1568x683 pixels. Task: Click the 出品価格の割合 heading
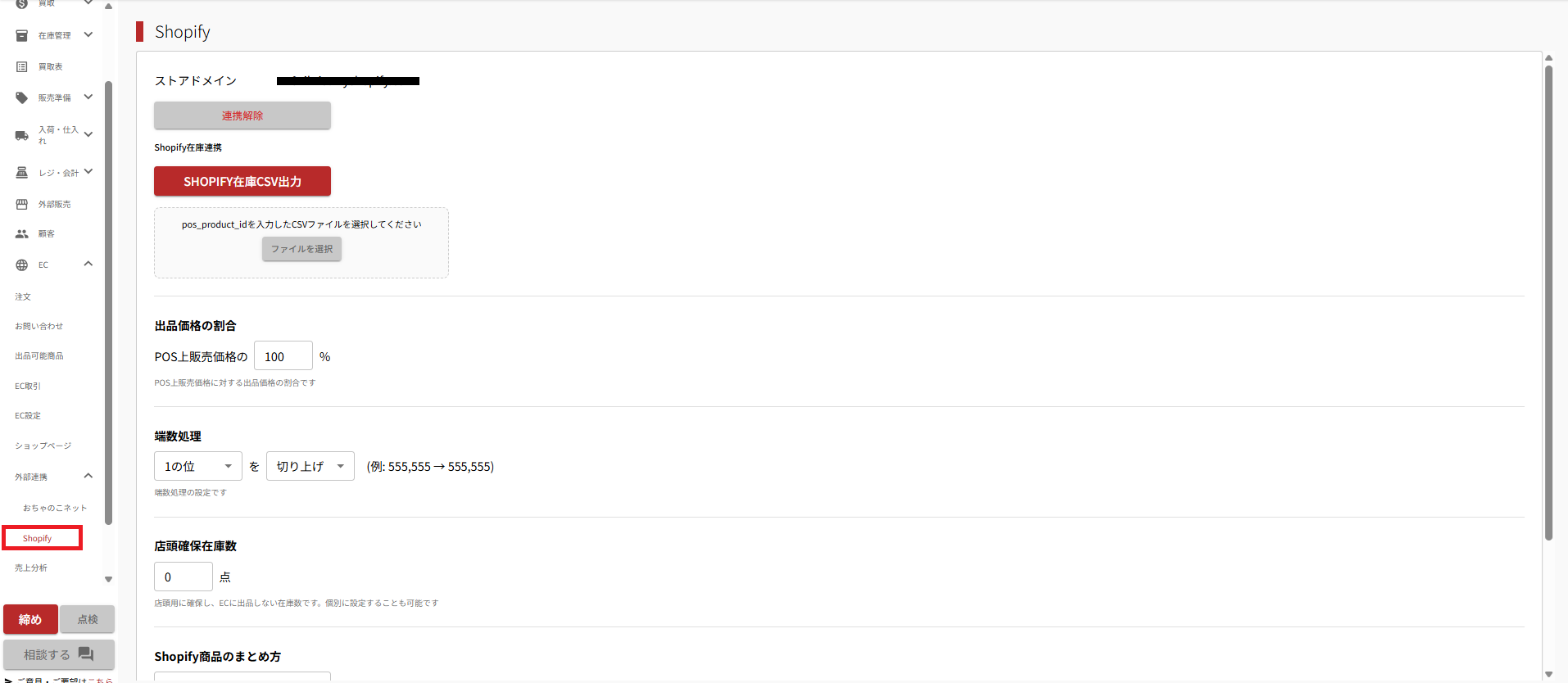tap(195, 325)
